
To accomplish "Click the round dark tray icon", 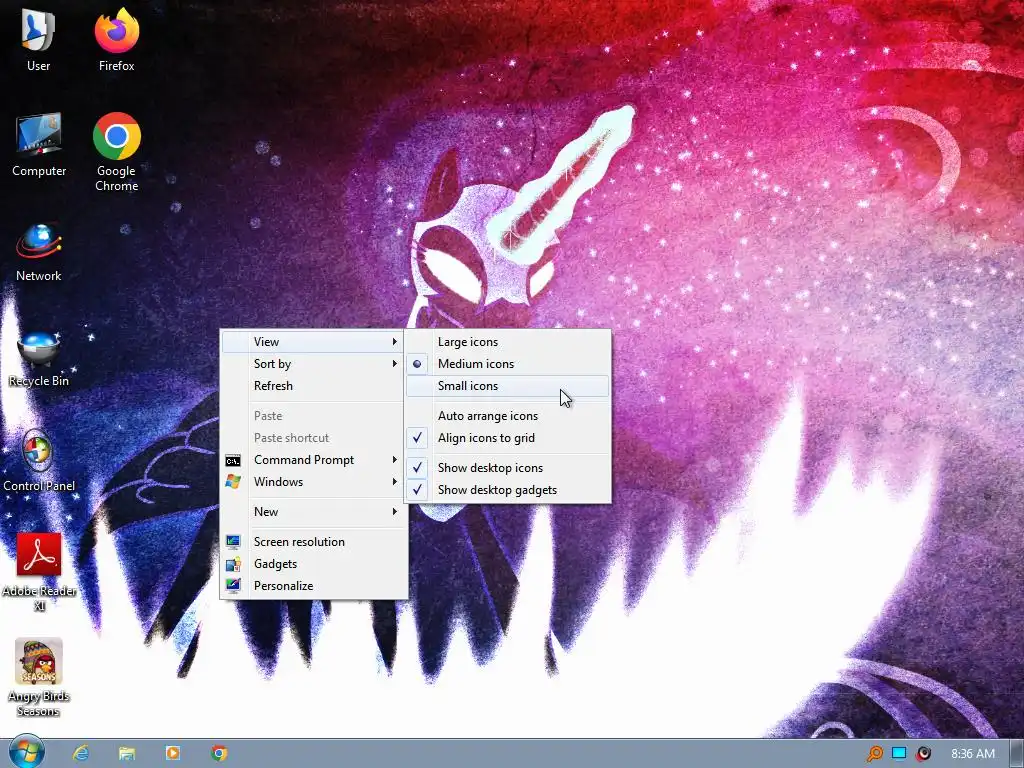I will (x=923, y=754).
